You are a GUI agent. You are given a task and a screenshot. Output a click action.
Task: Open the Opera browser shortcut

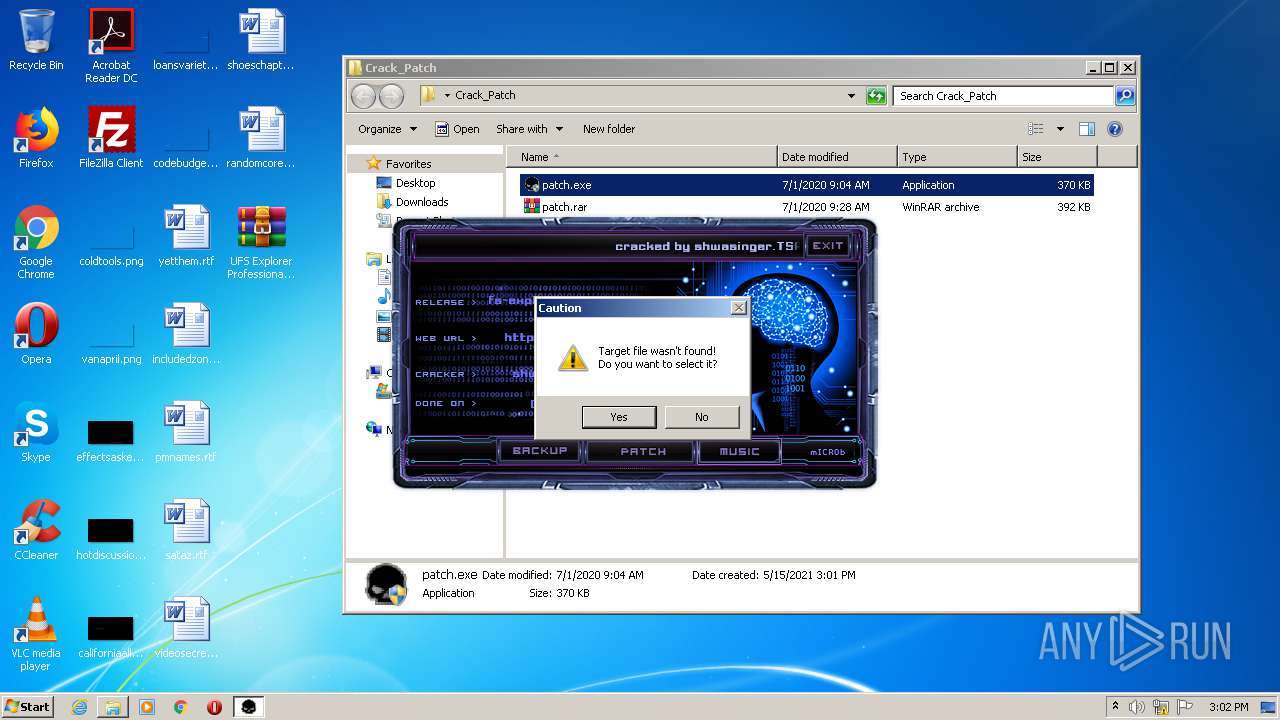[x=36, y=334]
